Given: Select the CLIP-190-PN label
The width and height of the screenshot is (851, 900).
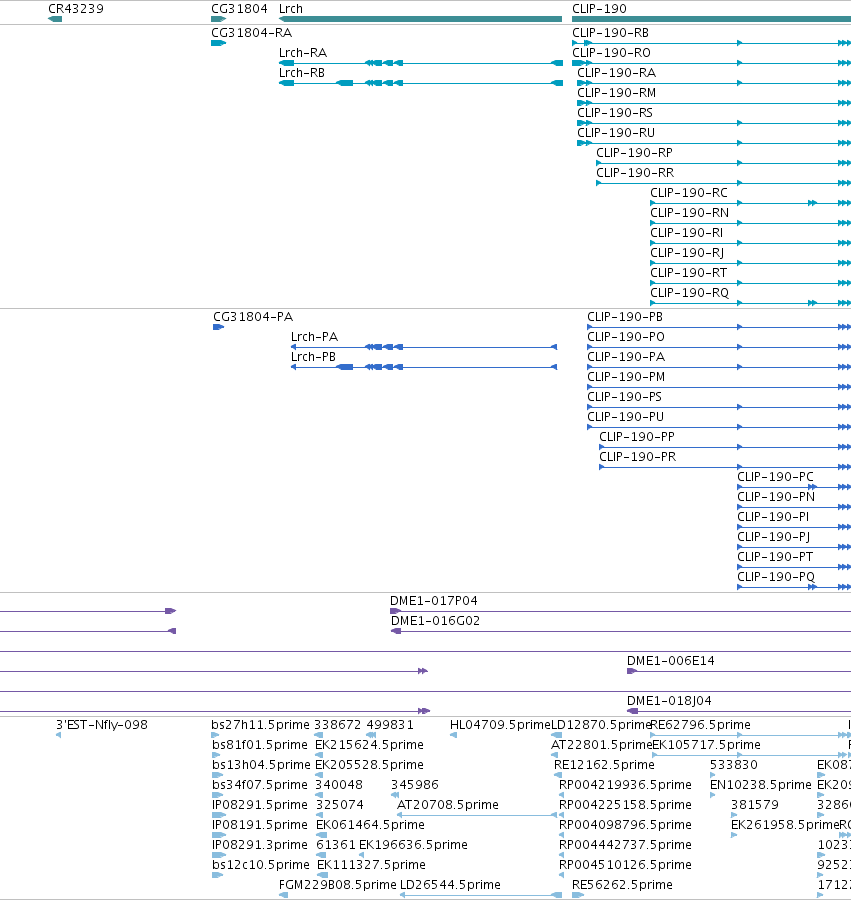Looking at the screenshot, I should pyautogui.click(x=776, y=497).
